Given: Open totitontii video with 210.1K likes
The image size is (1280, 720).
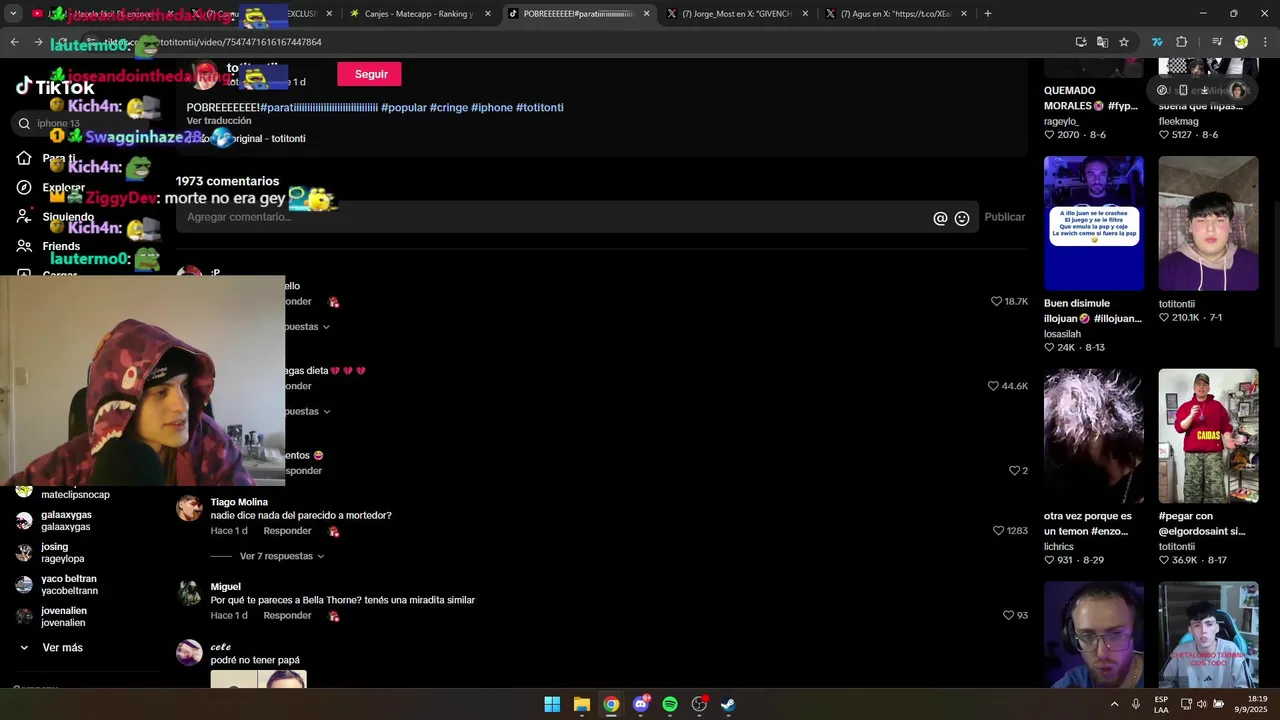Looking at the screenshot, I should [x=1208, y=223].
